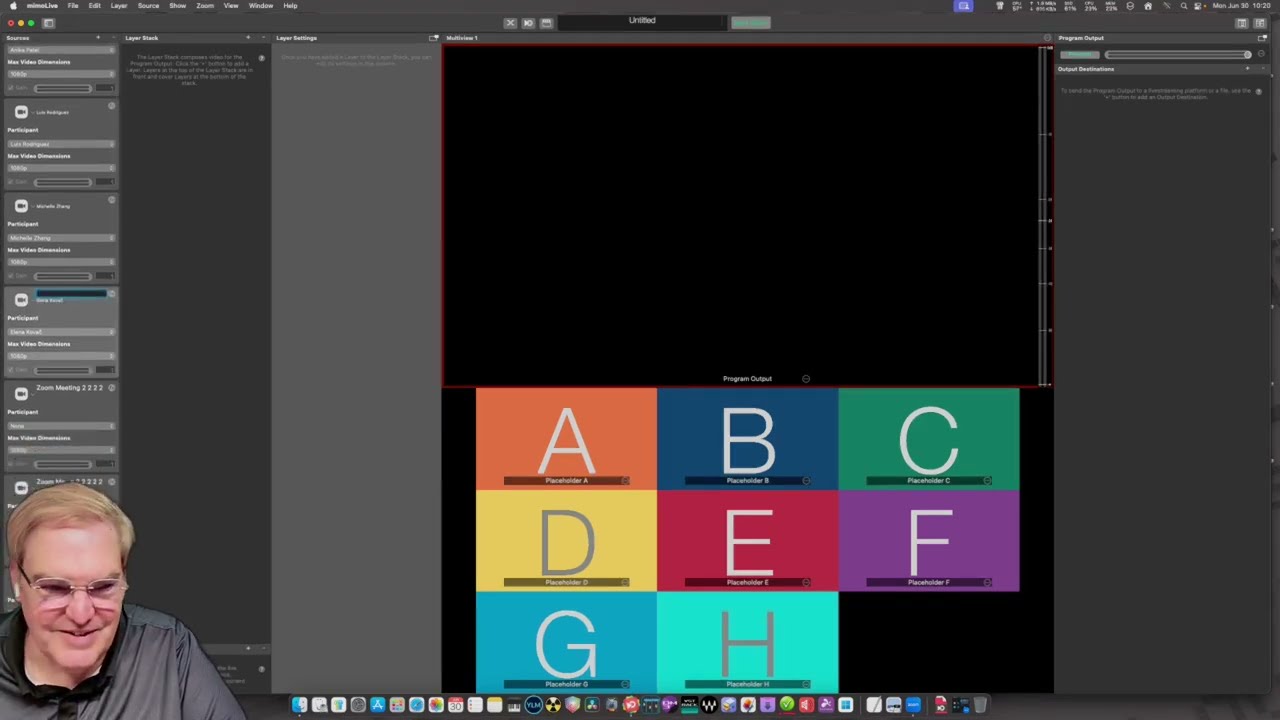Open the Layer menu
The height and width of the screenshot is (720, 1280).
click(119, 6)
